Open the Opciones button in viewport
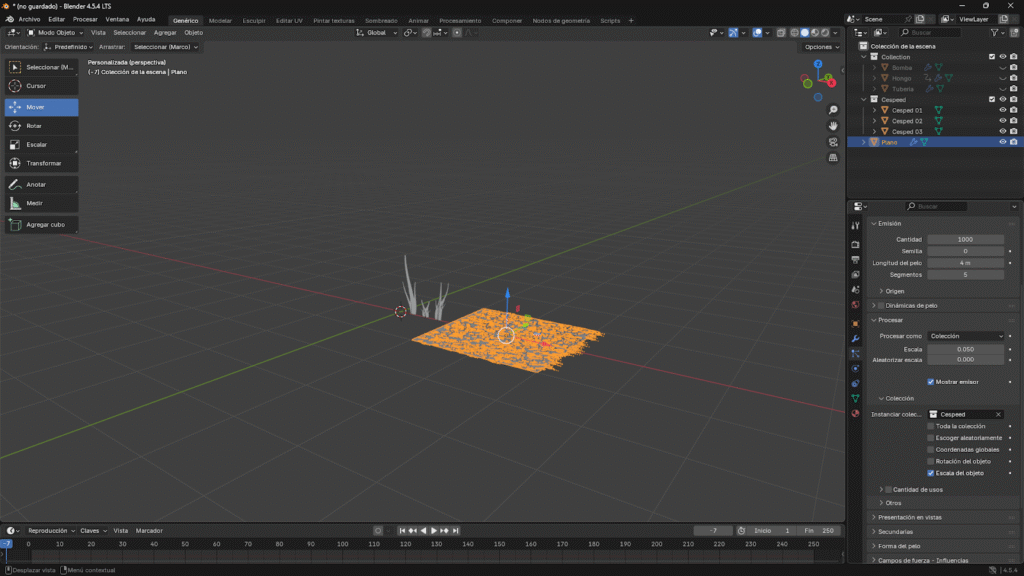The height and width of the screenshot is (576, 1024). (820, 47)
